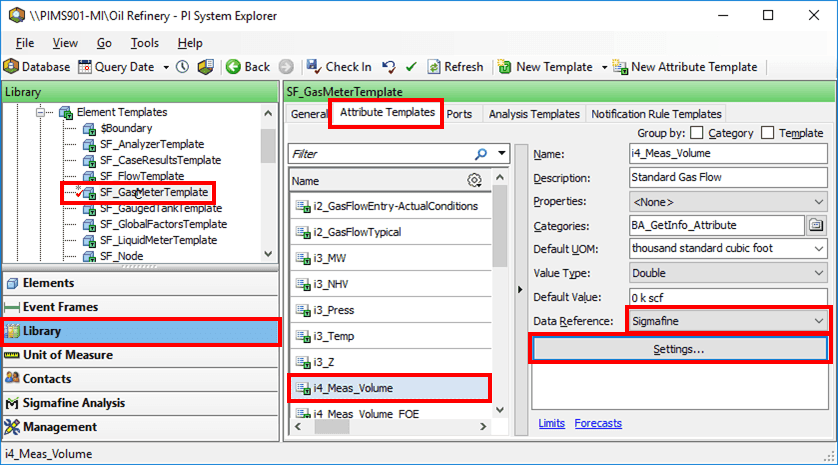Click the Database toolbar icon
Image resolution: width=838 pixels, height=465 pixels.
[x=11, y=66]
